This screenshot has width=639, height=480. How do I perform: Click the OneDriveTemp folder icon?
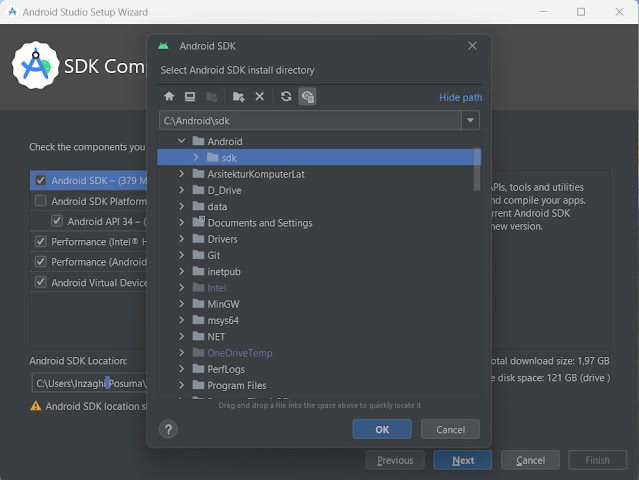pos(198,352)
